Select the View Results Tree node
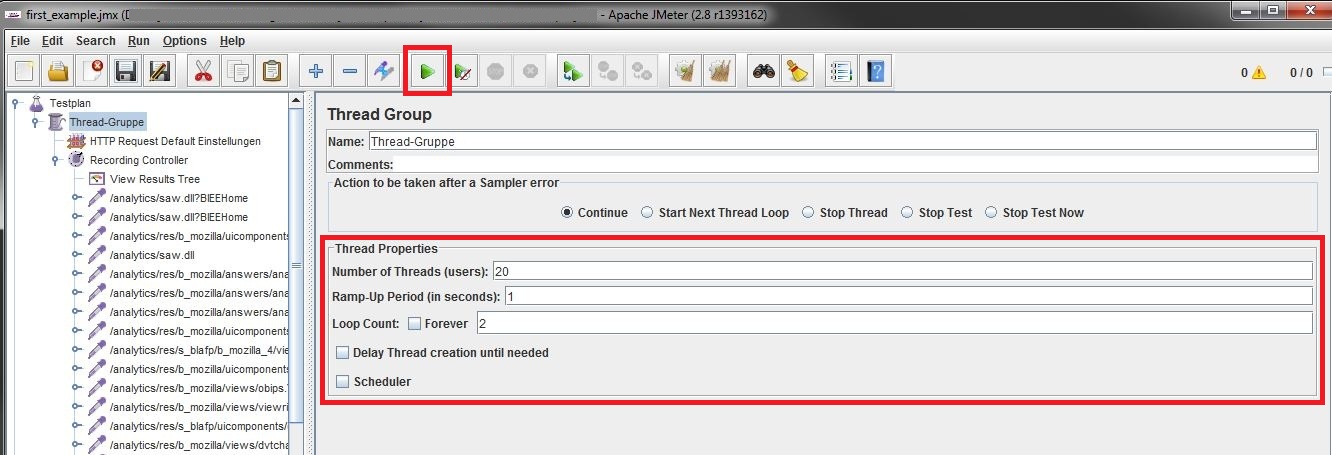 point(154,179)
